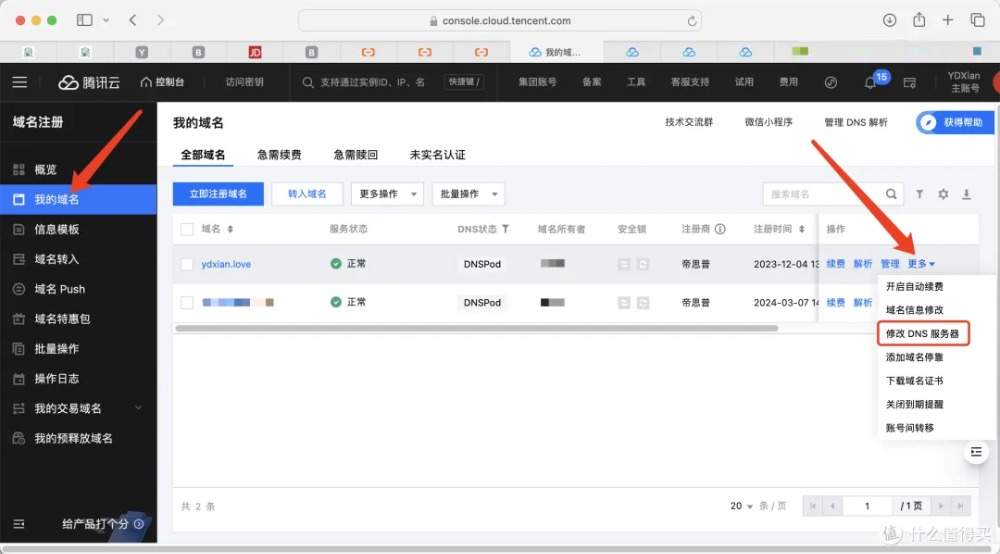Click the search magnifier in top bar
Screen dimensions: 1000x554
coord(308,82)
